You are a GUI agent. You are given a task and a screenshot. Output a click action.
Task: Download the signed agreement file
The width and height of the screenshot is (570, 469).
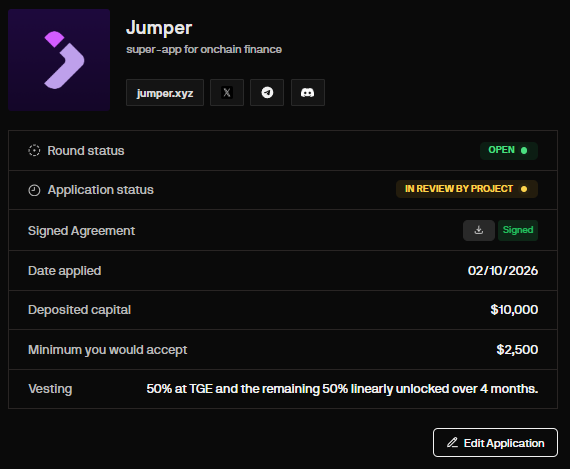(x=479, y=230)
